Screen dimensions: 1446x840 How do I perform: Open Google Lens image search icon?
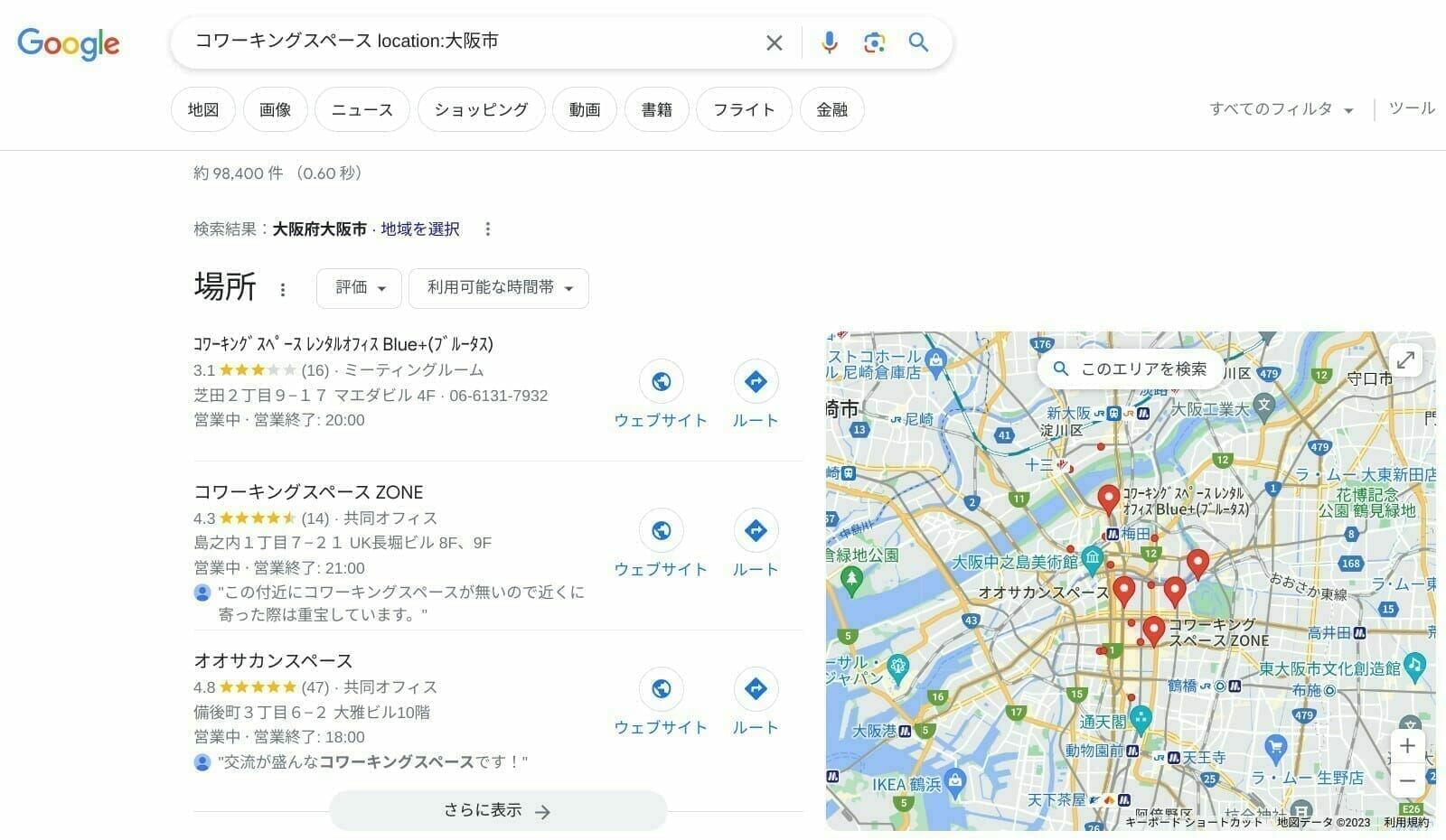coord(874,42)
